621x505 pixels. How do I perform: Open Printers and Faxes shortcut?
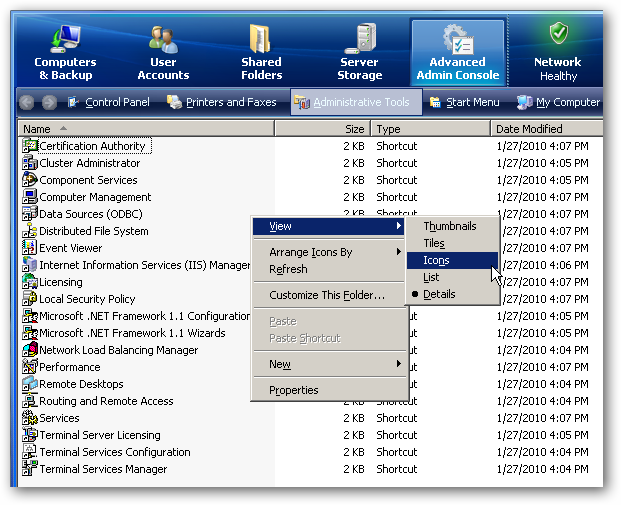coord(222,102)
